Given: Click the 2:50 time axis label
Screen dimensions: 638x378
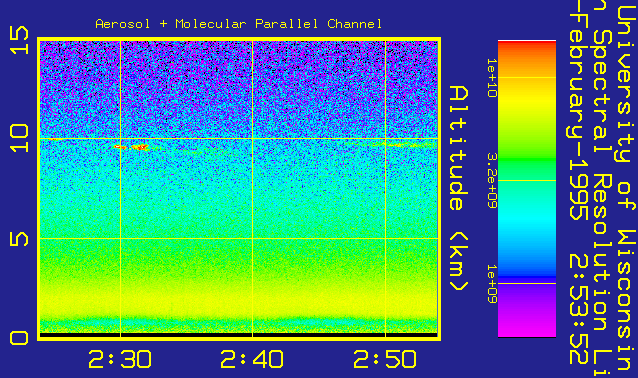Looking at the screenshot, I should coord(385,359).
